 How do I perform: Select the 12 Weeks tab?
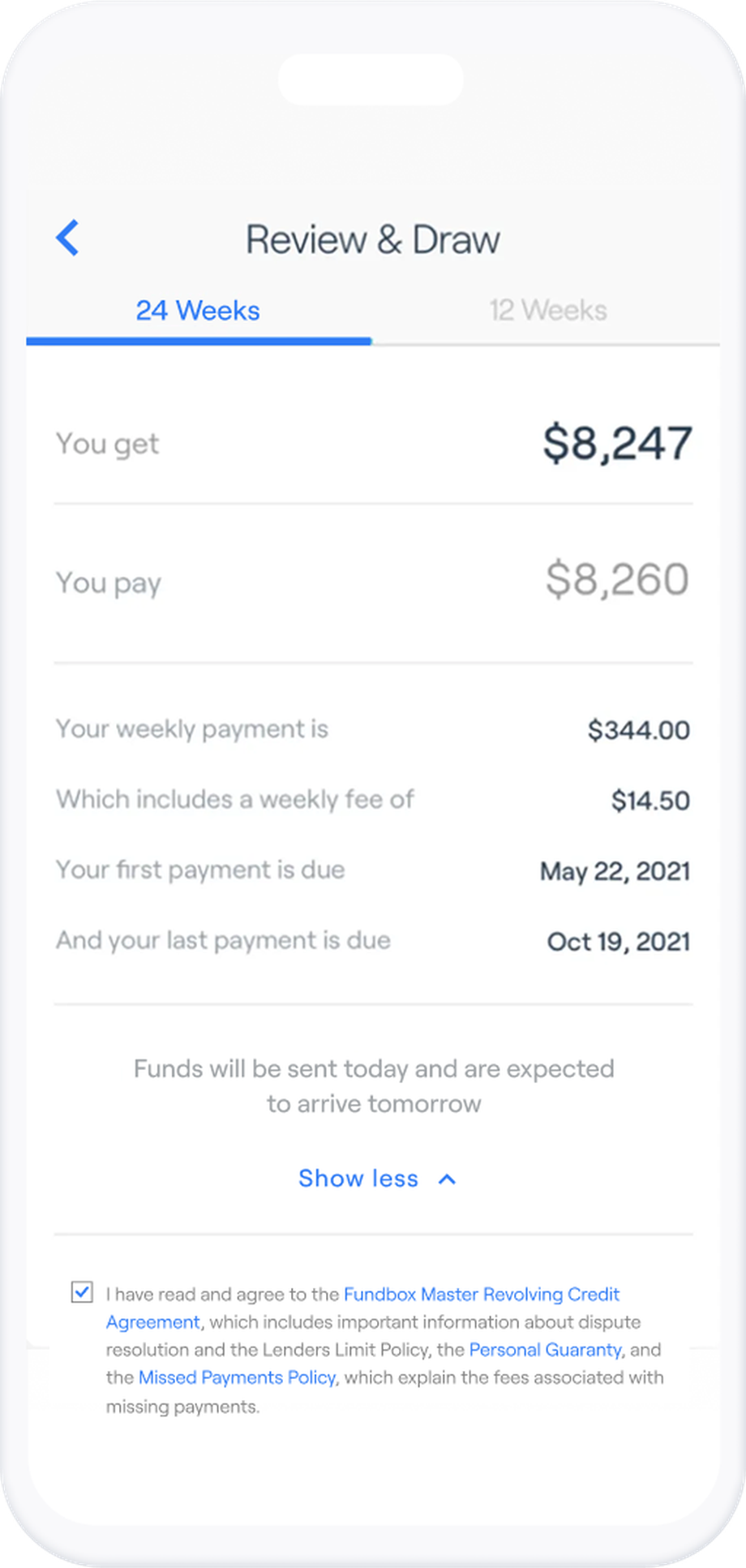547,311
